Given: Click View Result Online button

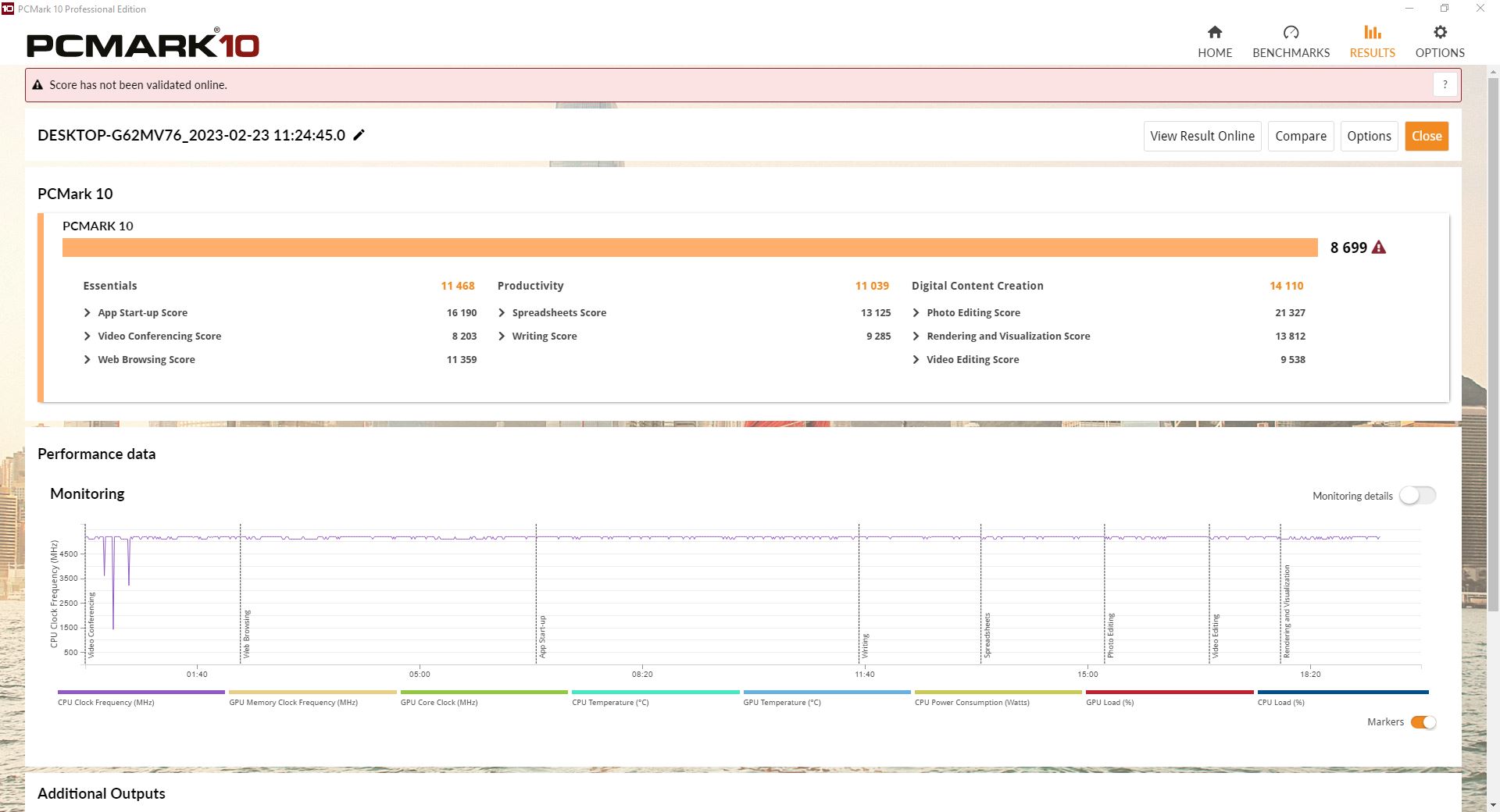Looking at the screenshot, I should [x=1202, y=136].
